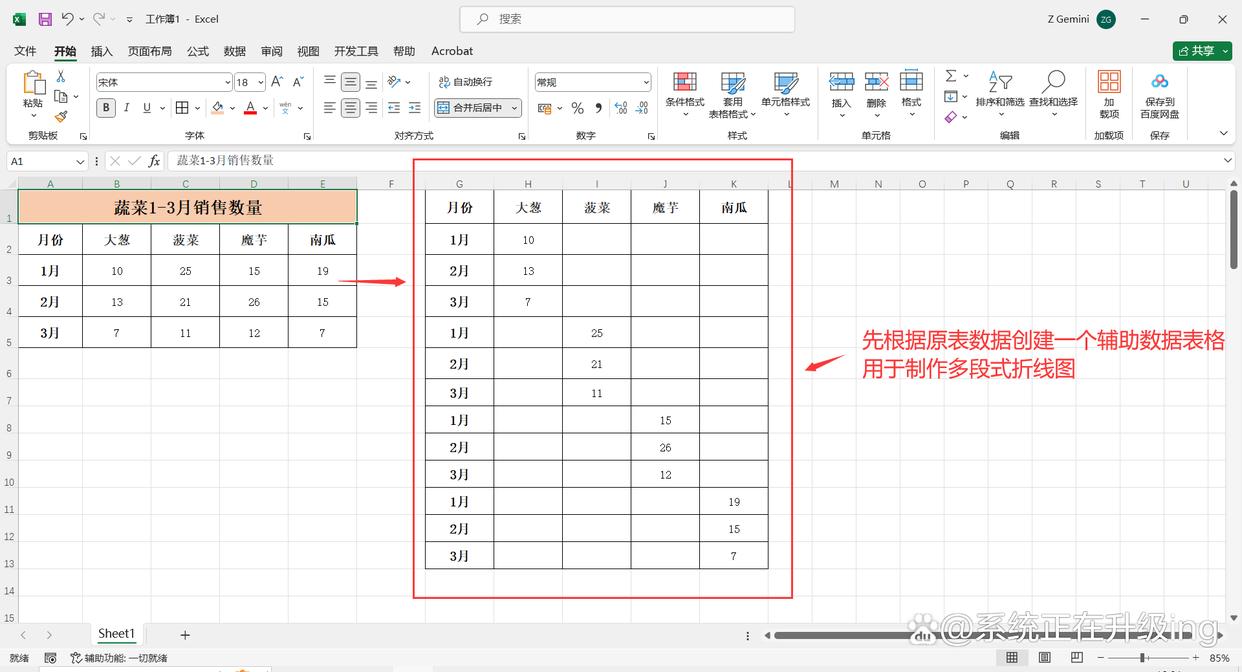Open the font size 18 dropdown
The height and width of the screenshot is (672, 1242).
(x=261, y=82)
